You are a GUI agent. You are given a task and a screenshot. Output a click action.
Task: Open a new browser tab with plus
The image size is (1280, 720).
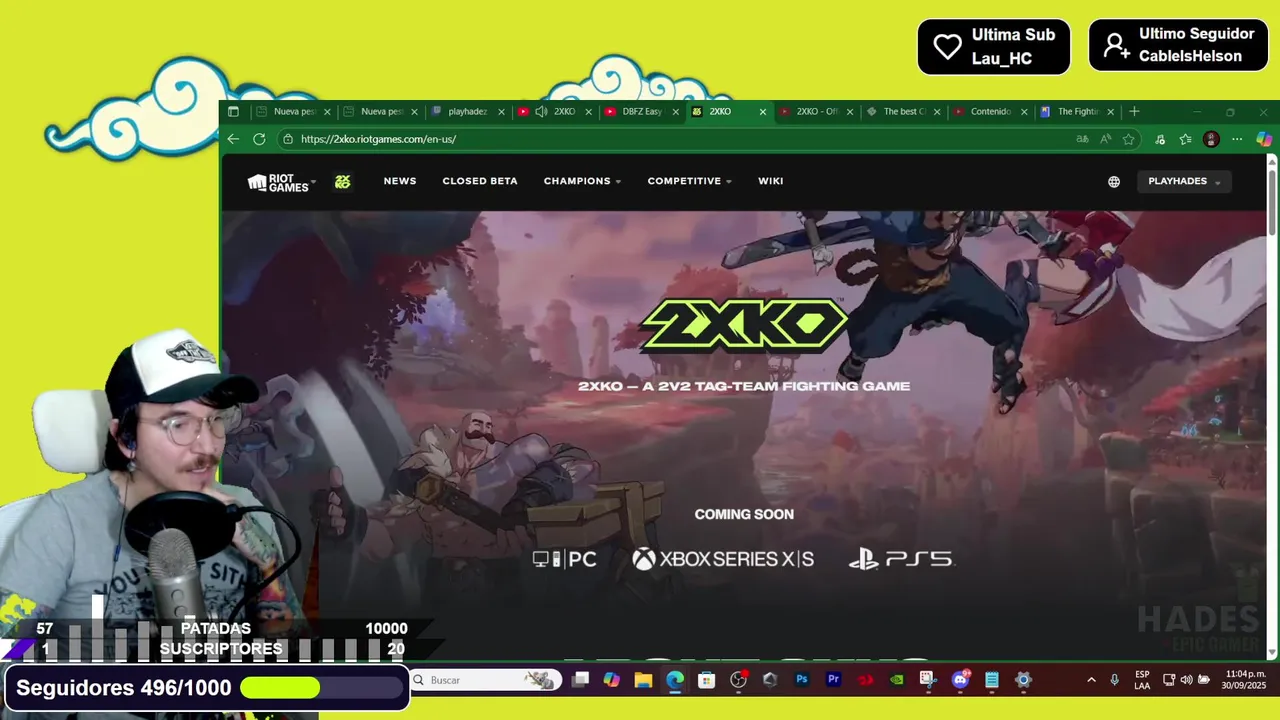(1134, 111)
